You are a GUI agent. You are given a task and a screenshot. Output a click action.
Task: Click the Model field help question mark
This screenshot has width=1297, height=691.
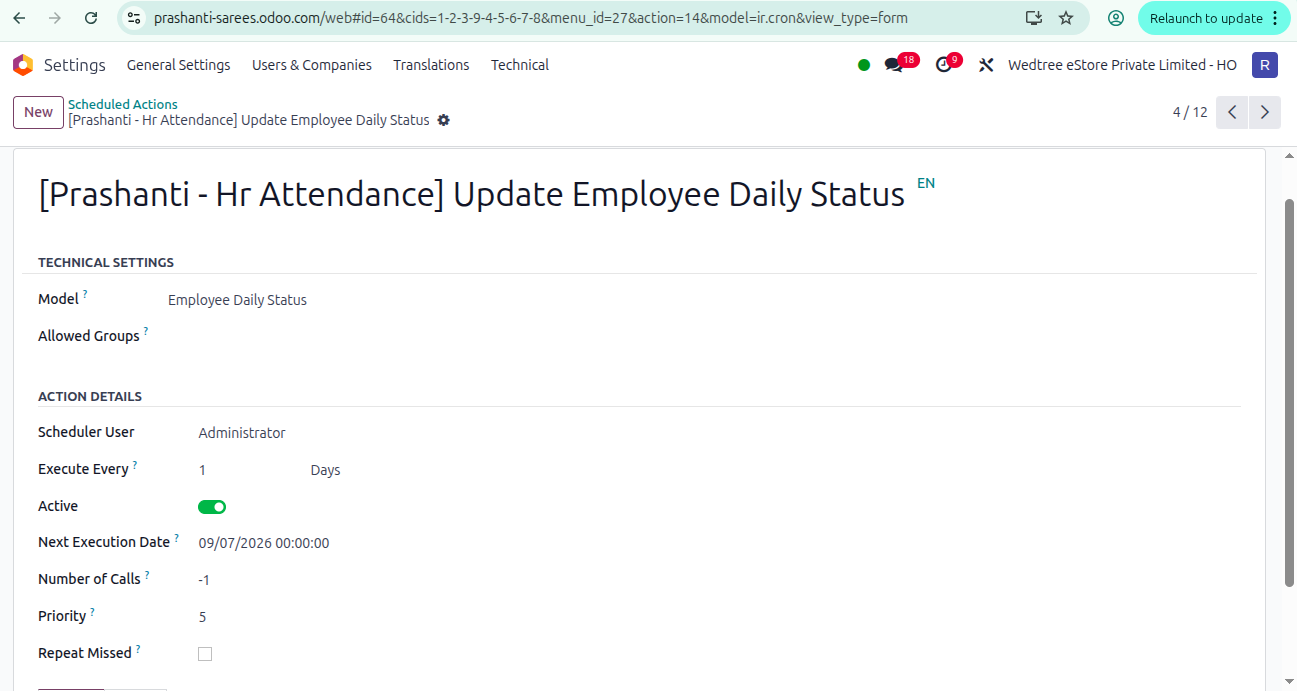pyautogui.click(x=85, y=295)
